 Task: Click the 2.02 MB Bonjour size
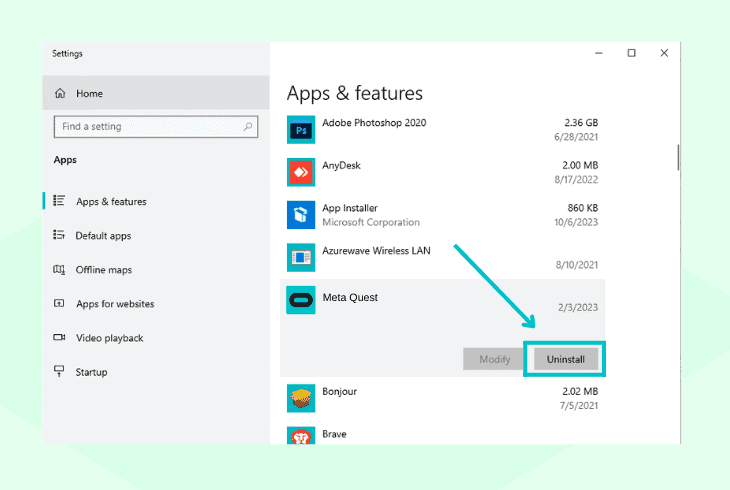(580, 391)
